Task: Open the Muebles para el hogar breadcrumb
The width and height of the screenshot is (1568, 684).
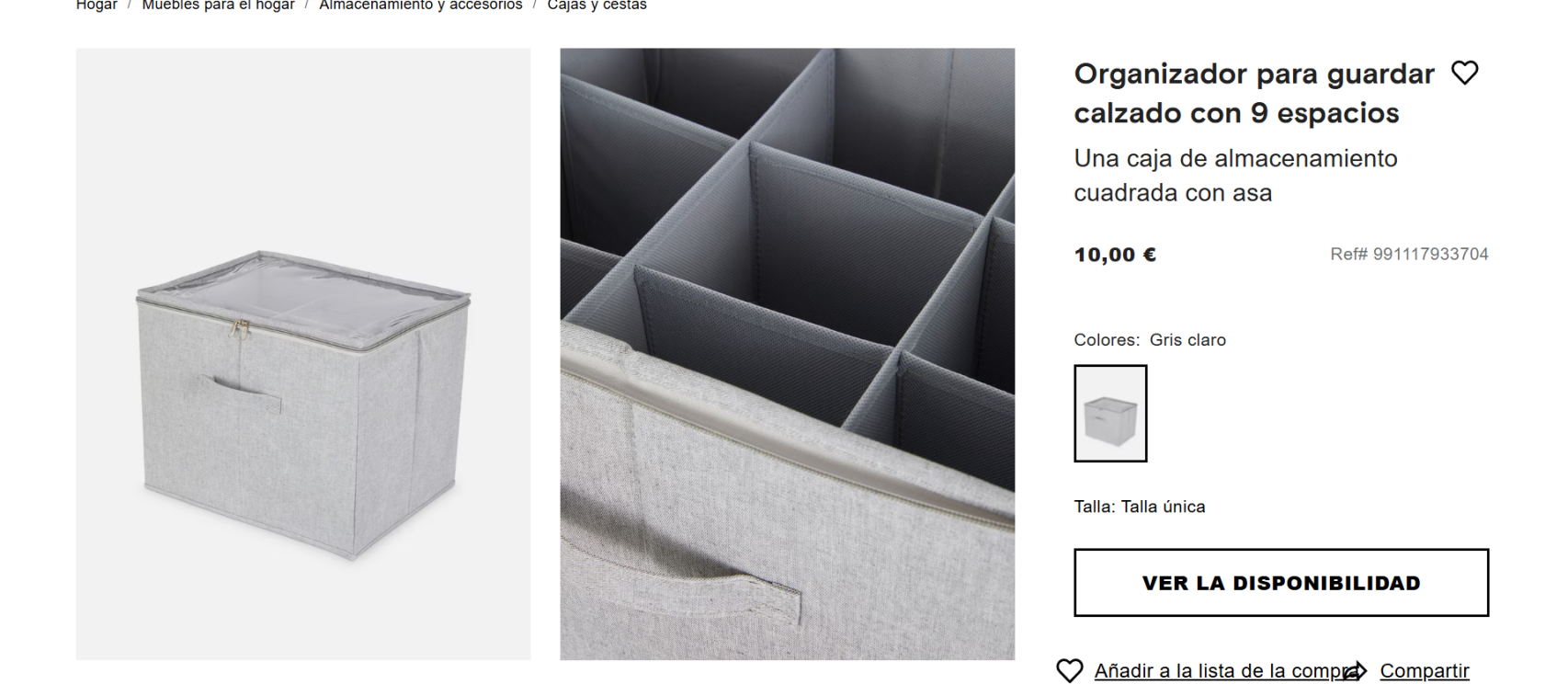Action: [217, 5]
